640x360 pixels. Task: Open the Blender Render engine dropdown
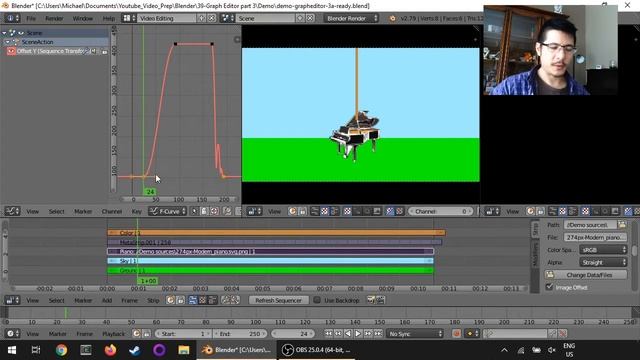(x=351, y=18)
